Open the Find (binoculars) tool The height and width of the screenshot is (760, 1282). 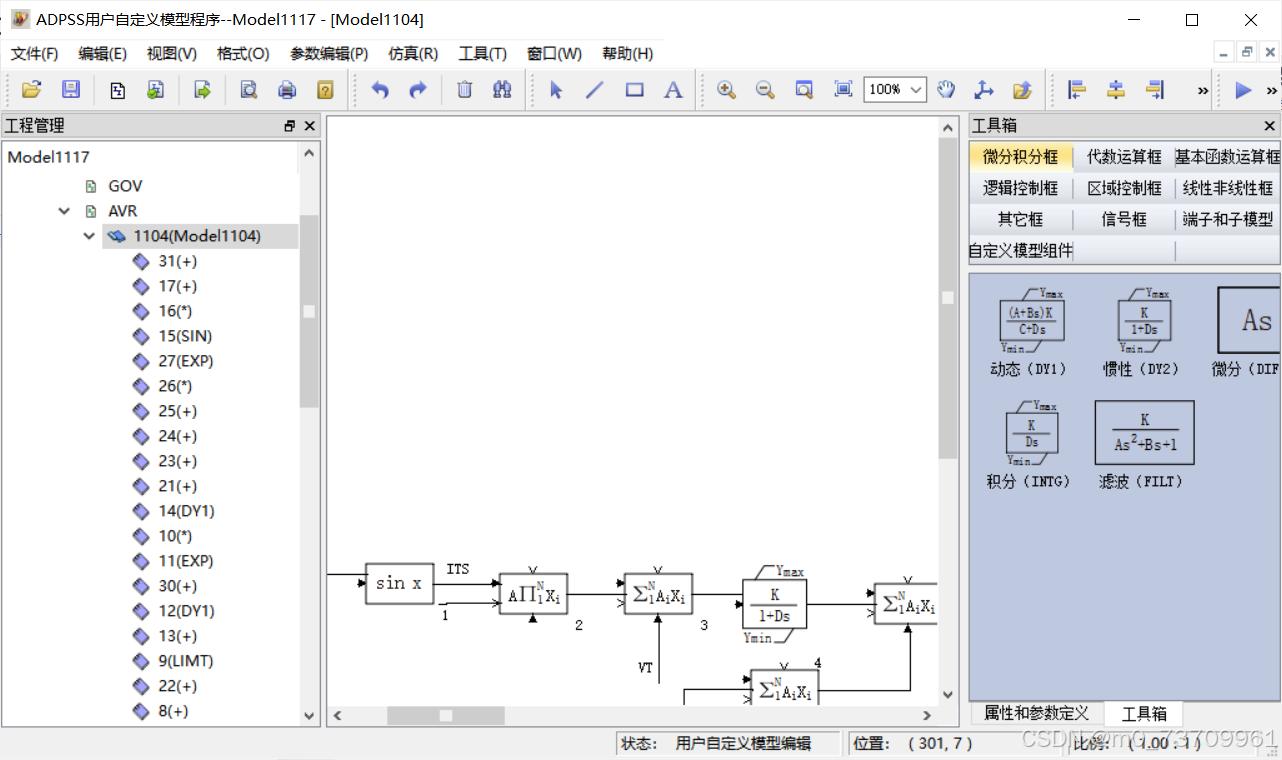502,89
